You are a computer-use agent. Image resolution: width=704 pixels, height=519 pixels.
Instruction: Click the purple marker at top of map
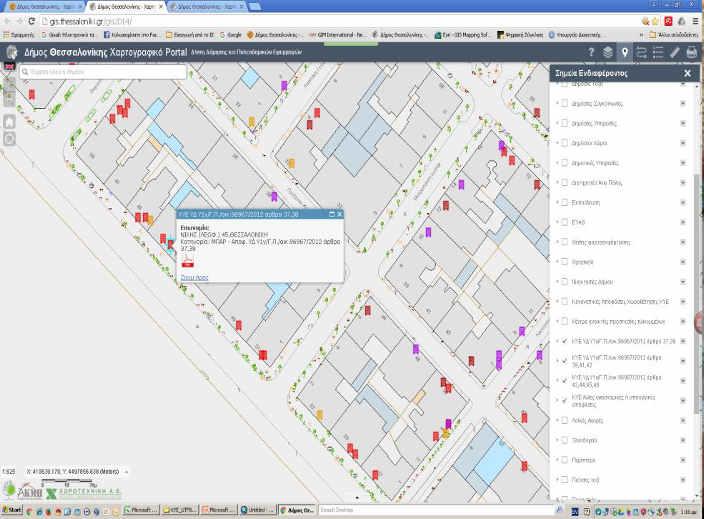284,85
